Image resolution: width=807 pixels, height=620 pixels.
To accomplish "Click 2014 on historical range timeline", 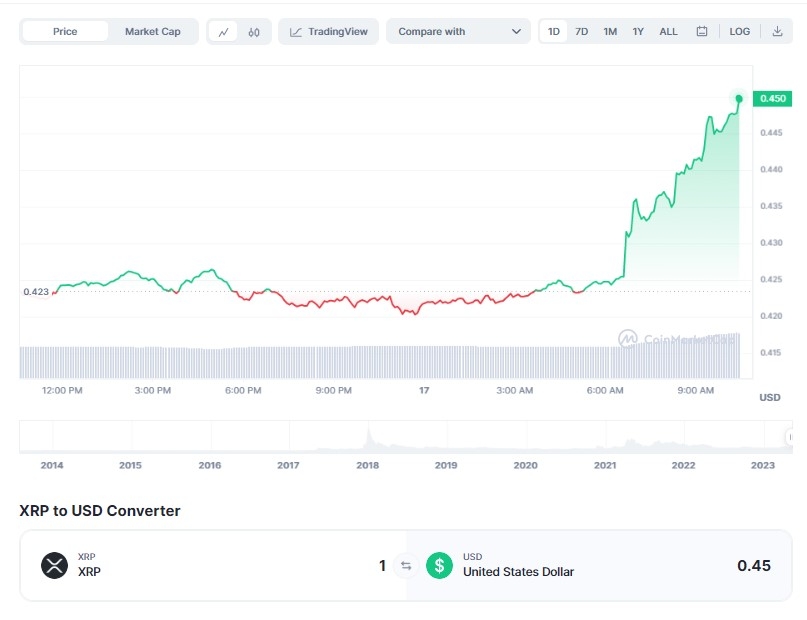I will tap(51, 465).
